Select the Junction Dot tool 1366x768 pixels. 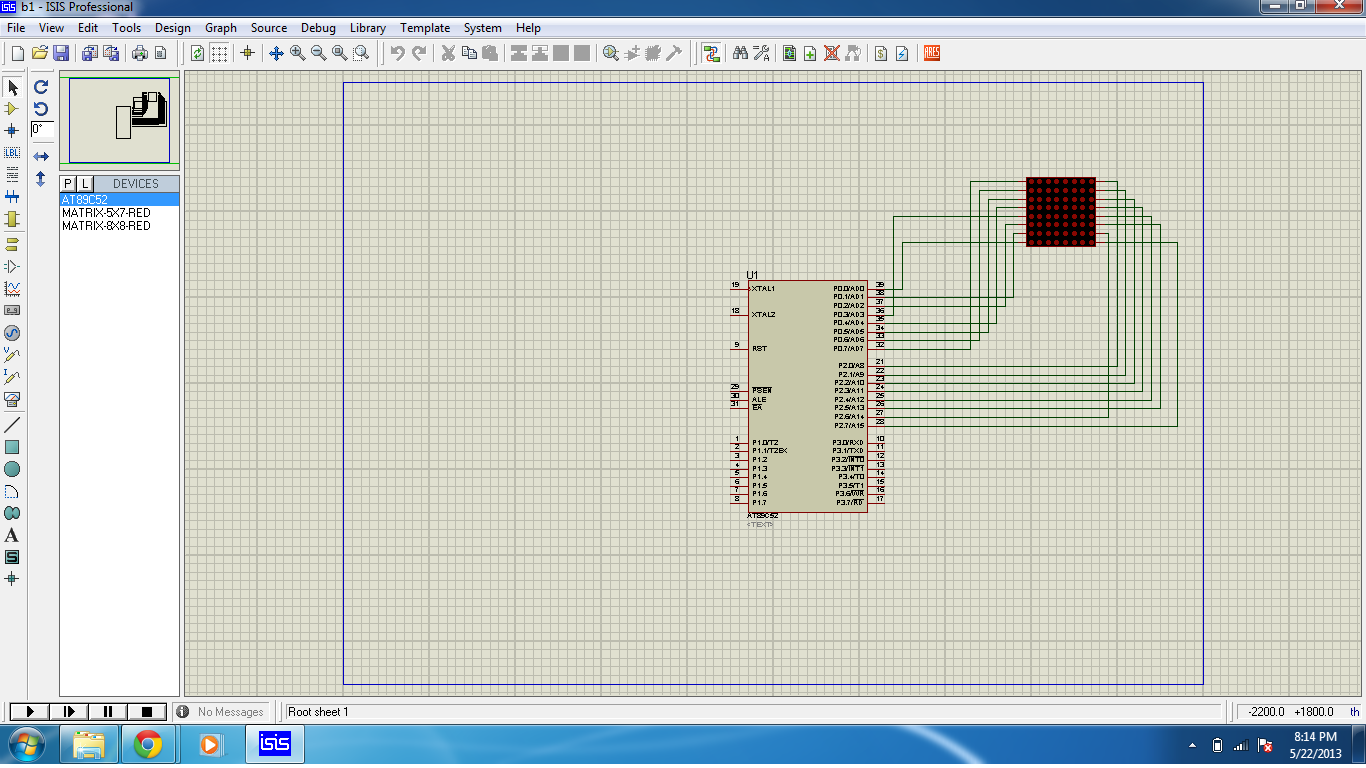[x=12, y=131]
